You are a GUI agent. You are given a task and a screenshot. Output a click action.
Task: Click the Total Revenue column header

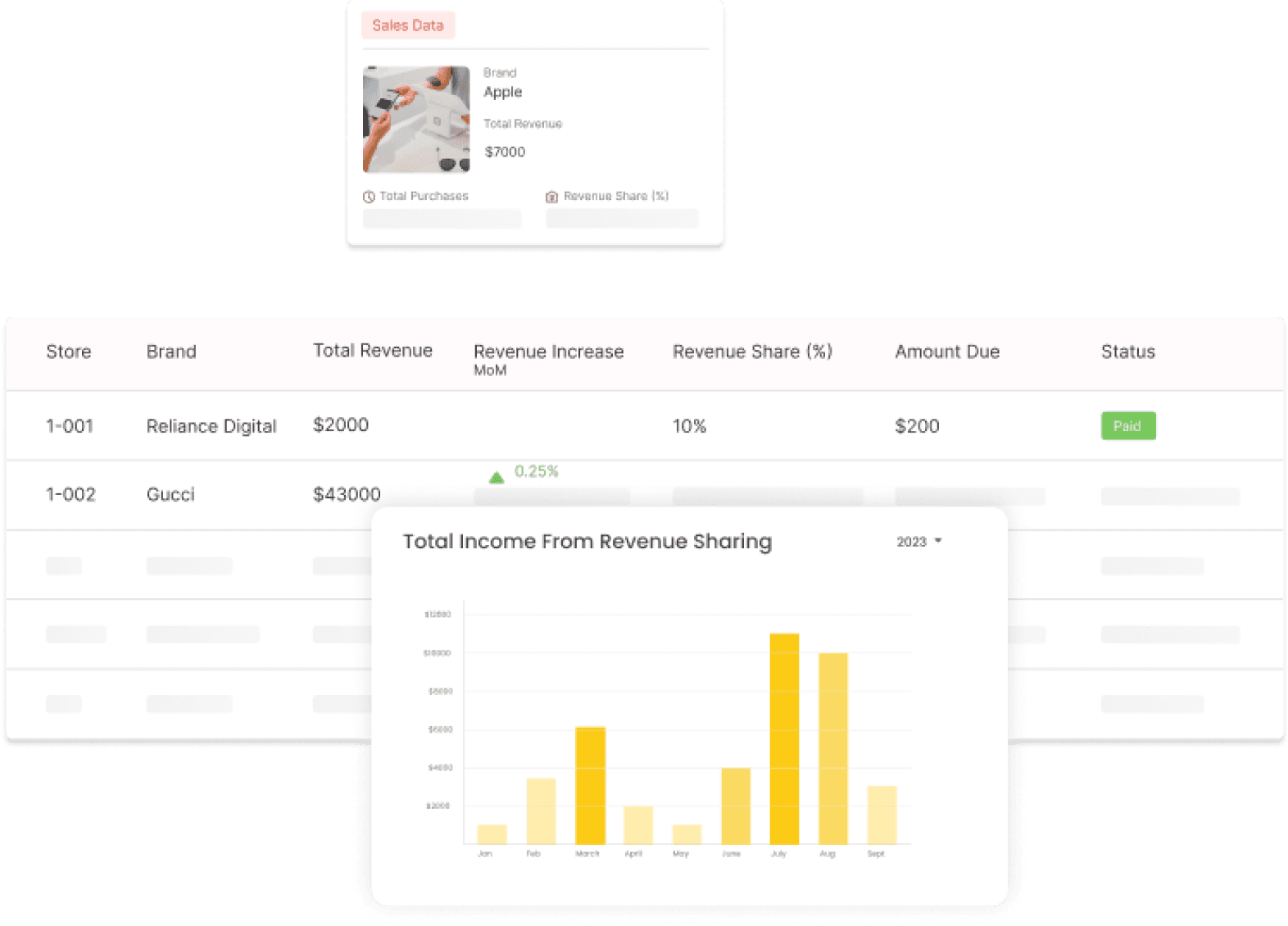(373, 351)
